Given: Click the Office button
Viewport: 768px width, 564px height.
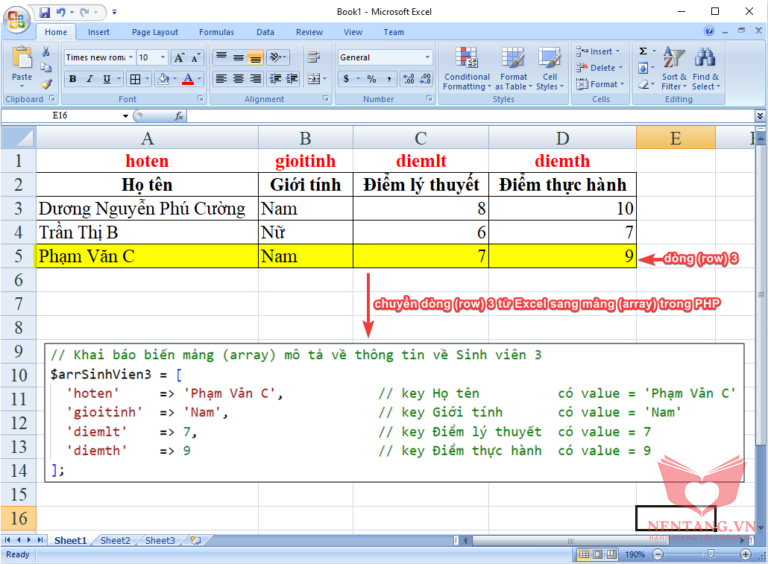Looking at the screenshot, I should 17,19.
